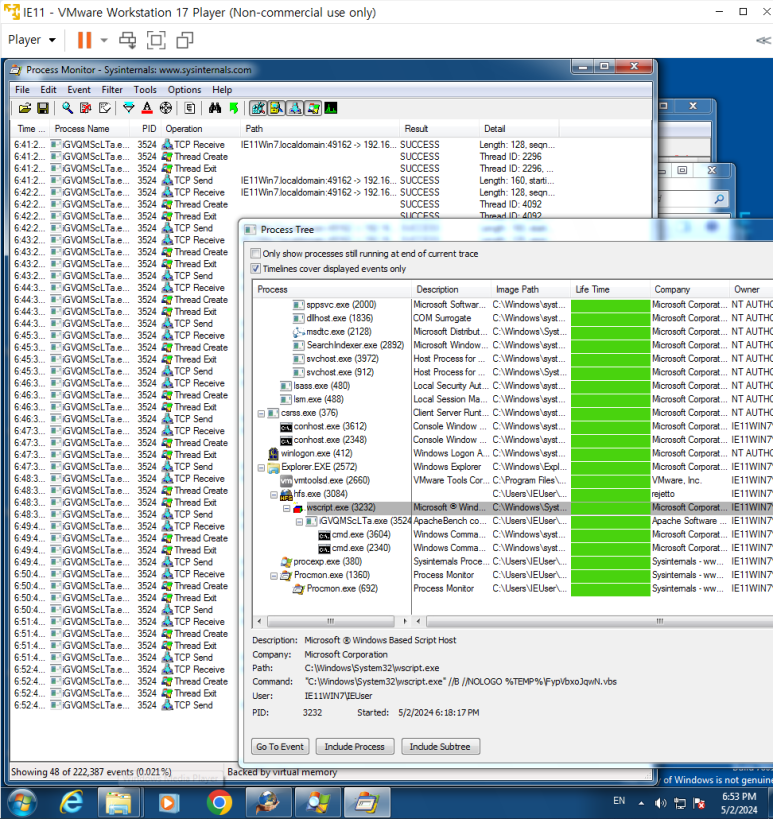
Task: Uncheck Timelines cover displayed events only
Action: click(x=255, y=268)
